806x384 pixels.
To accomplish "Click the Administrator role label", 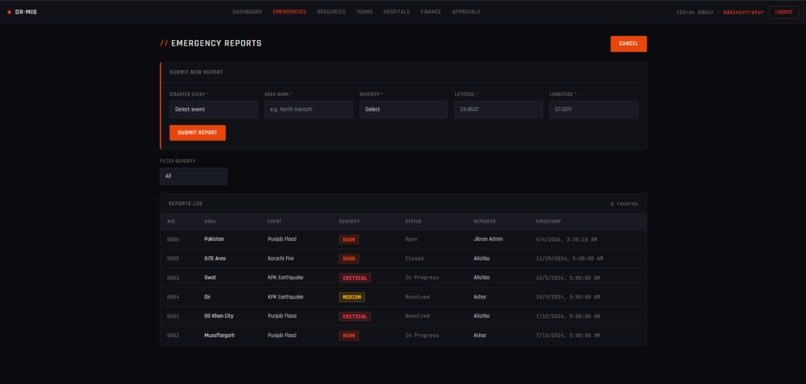I will (743, 12).
